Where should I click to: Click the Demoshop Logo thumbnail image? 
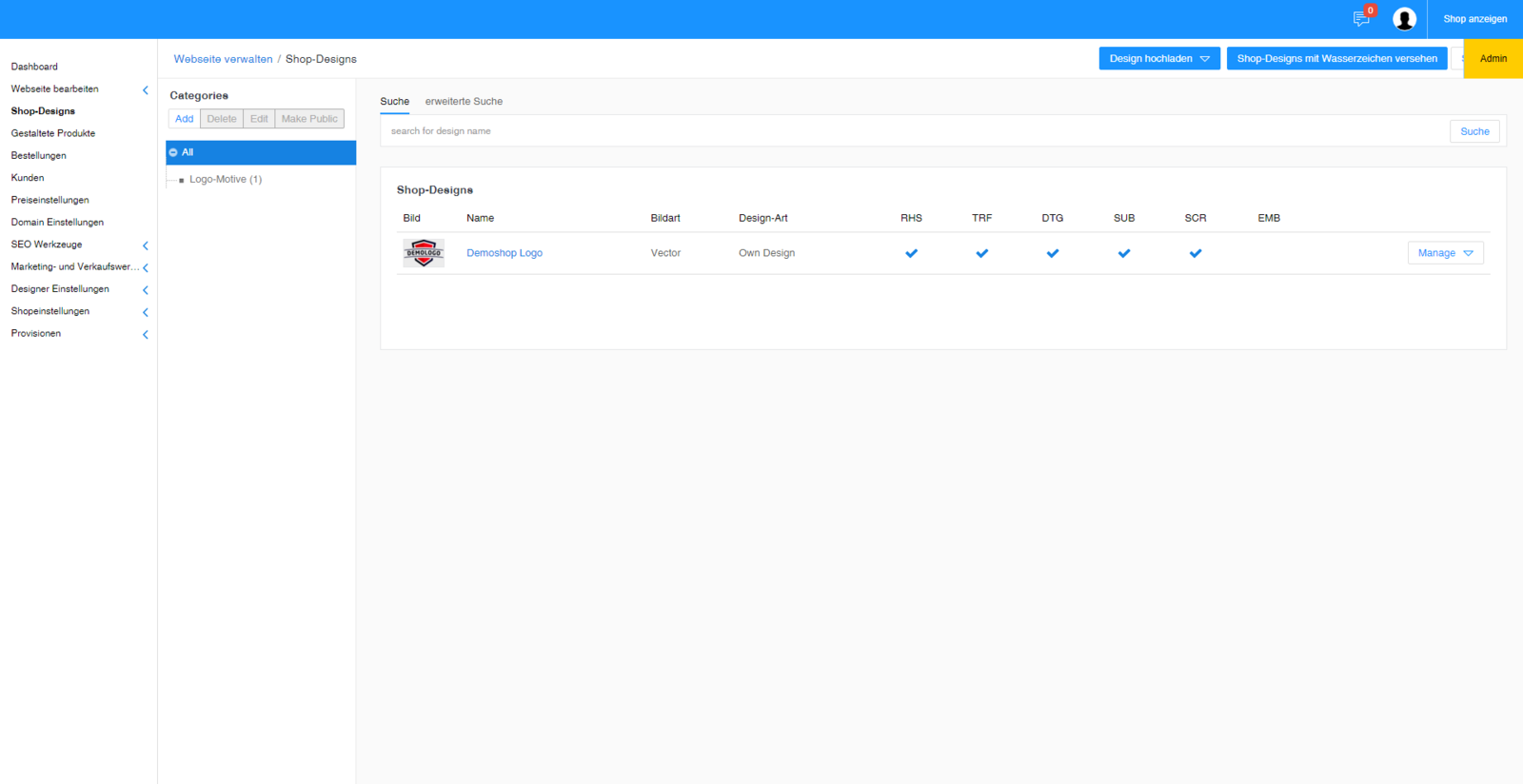click(x=424, y=253)
